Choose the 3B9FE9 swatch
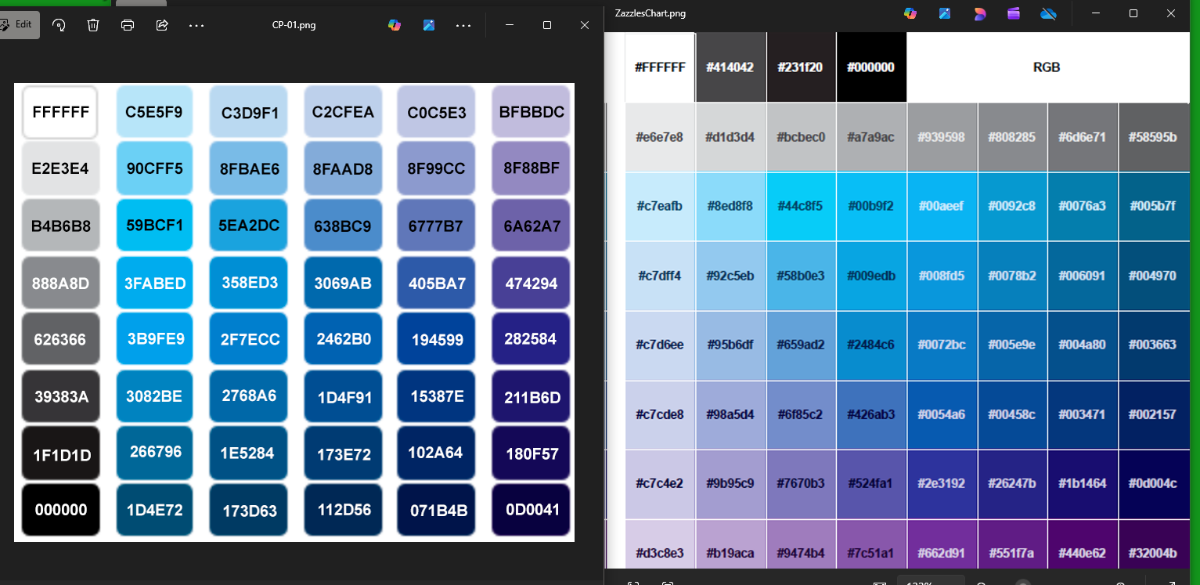Viewport: 1200px width, 585px height. (x=154, y=339)
